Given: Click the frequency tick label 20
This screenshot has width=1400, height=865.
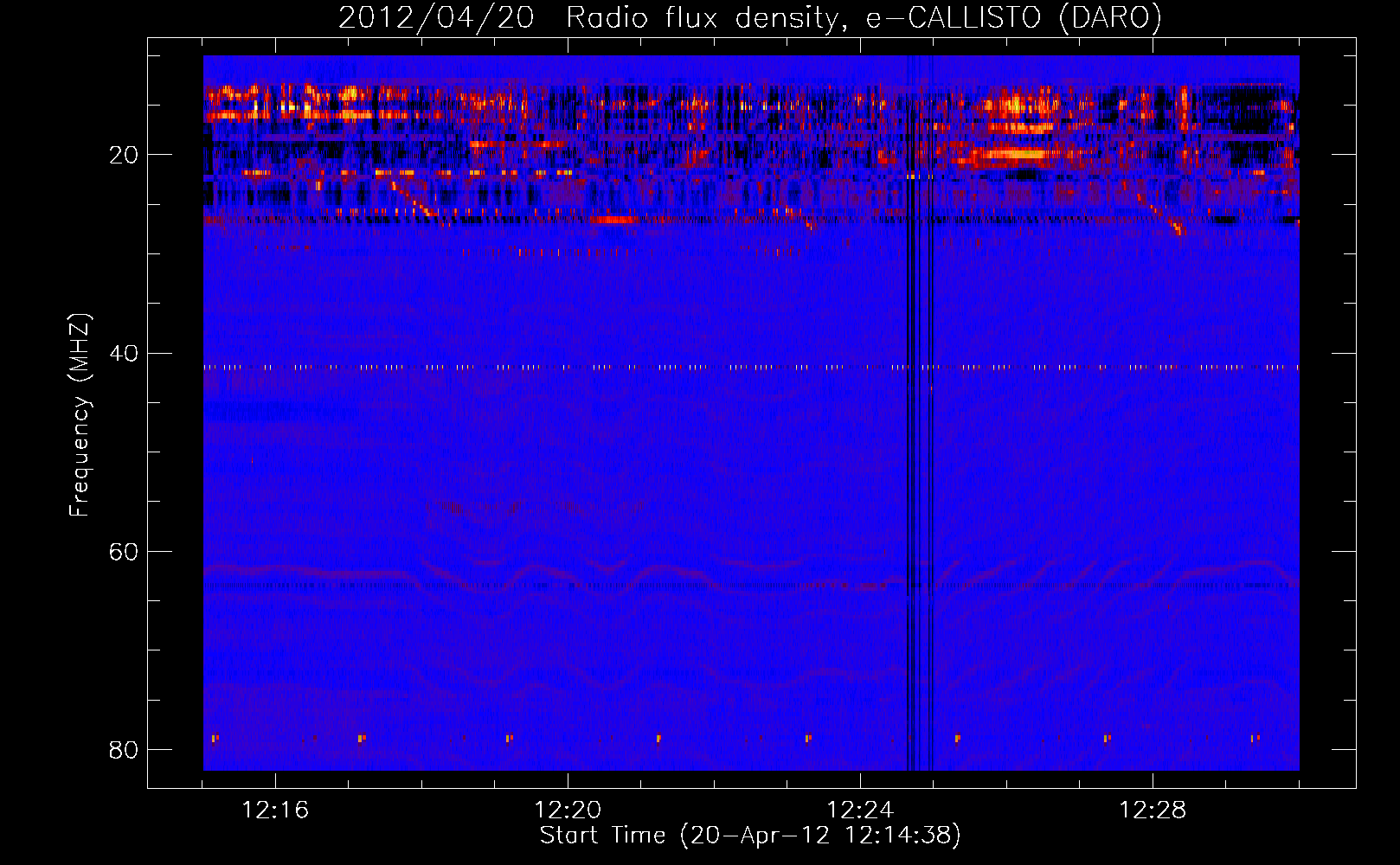Looking at the screenshot, I should (x=123, y=155).
